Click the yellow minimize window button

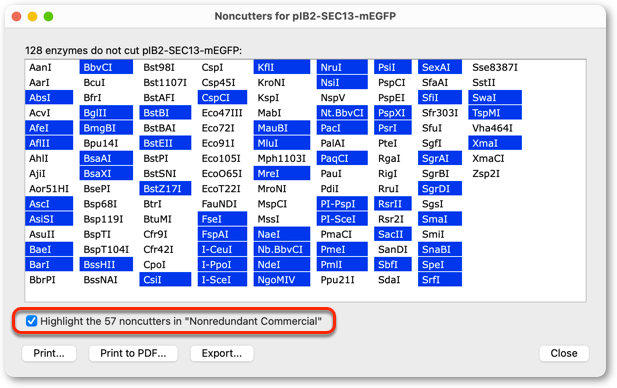[x=32, y=17]
